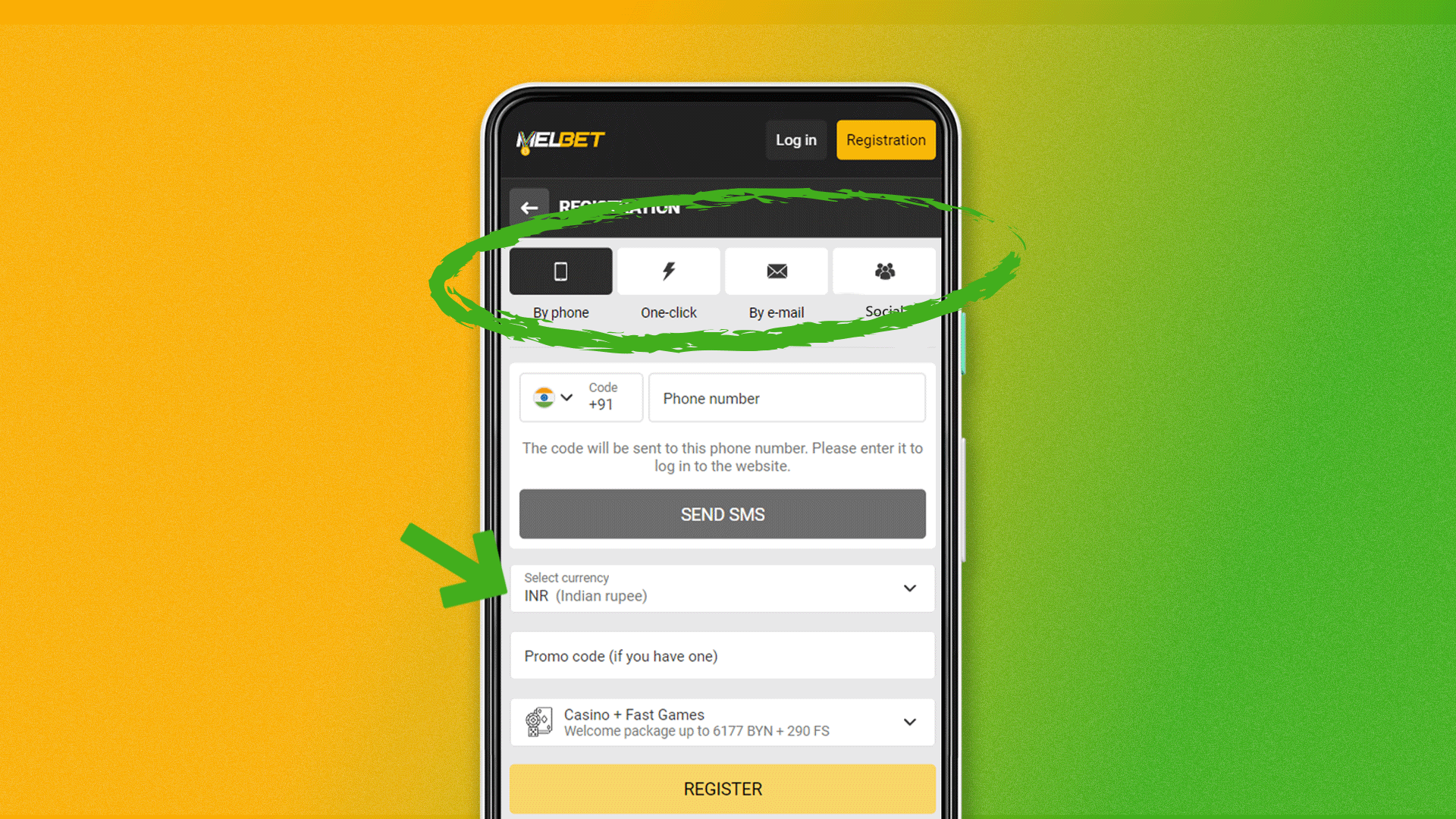Toggle the welcome package expander chevron
This screenshot has height=819, width=1456.
click(910, 722)
